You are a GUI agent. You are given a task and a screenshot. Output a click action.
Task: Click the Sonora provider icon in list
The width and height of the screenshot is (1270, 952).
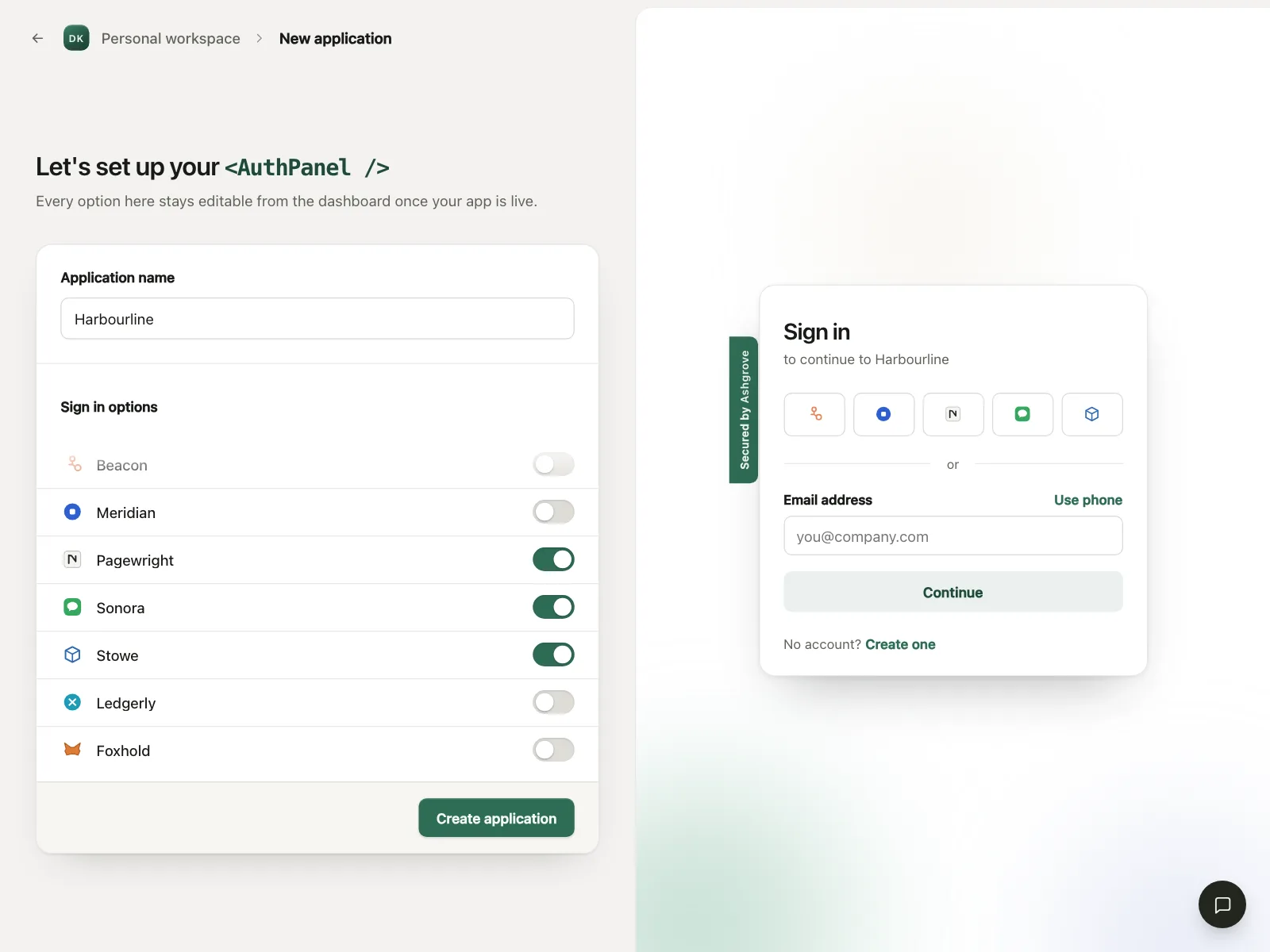pyautogui.click(x=72, y=607)
